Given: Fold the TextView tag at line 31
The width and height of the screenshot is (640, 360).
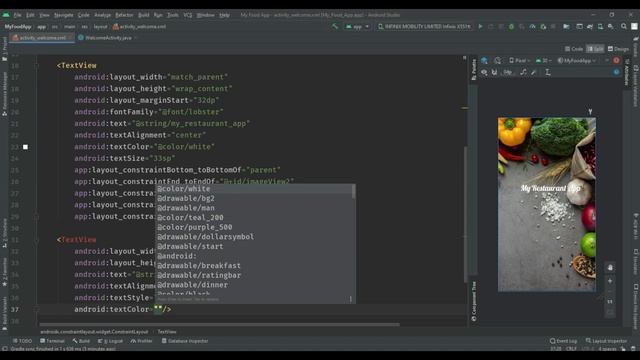Looking at the screenshot, I should pyautogui.click(x=37, y=240).
